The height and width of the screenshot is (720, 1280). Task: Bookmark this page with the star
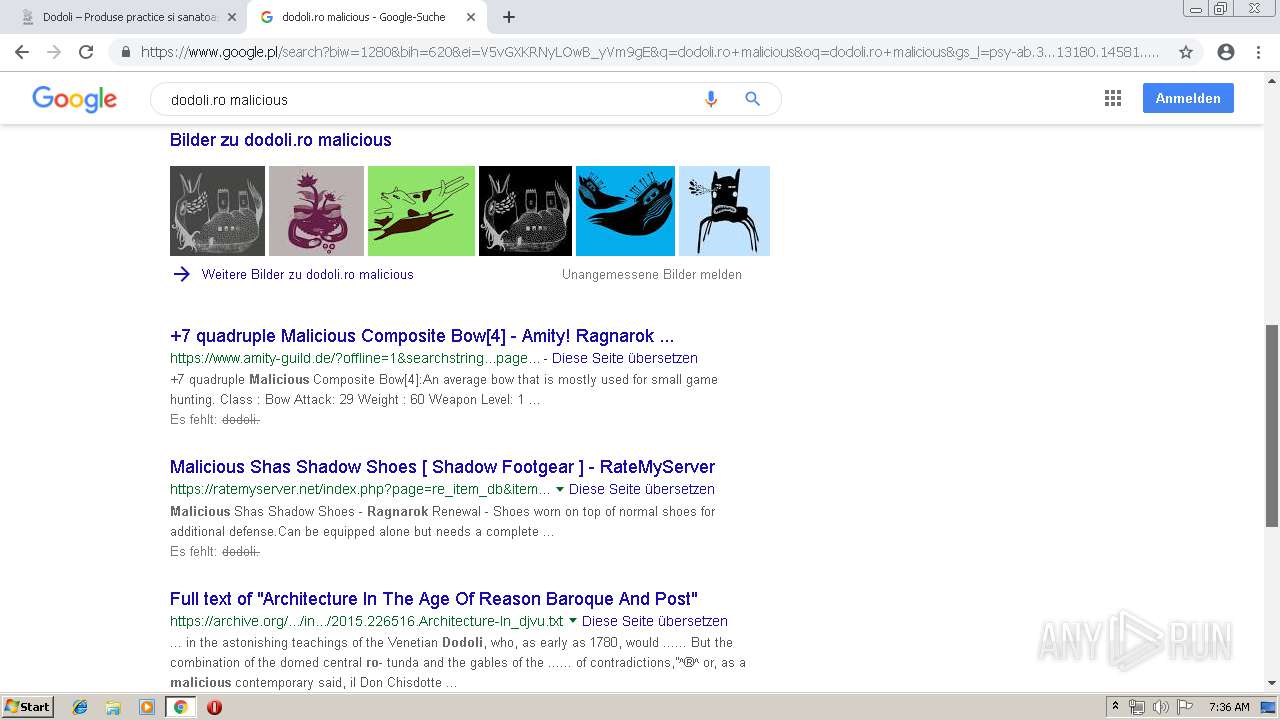(x=1186, y=52)
